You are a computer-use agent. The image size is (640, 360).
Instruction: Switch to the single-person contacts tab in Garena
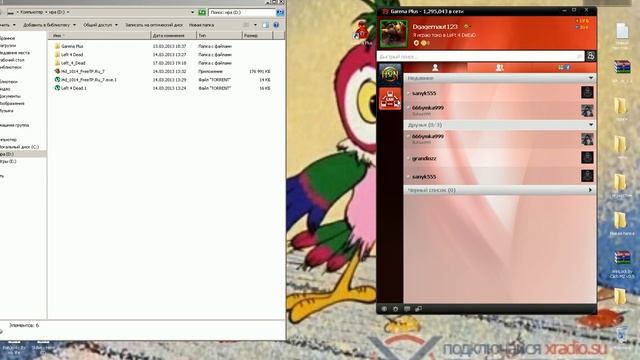pos(435,68)
